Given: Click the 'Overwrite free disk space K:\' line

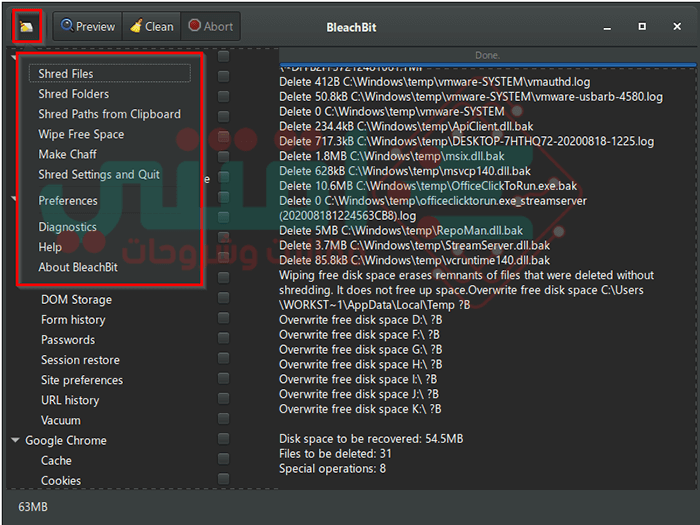Looking at the screenshot, I should 360,409.
